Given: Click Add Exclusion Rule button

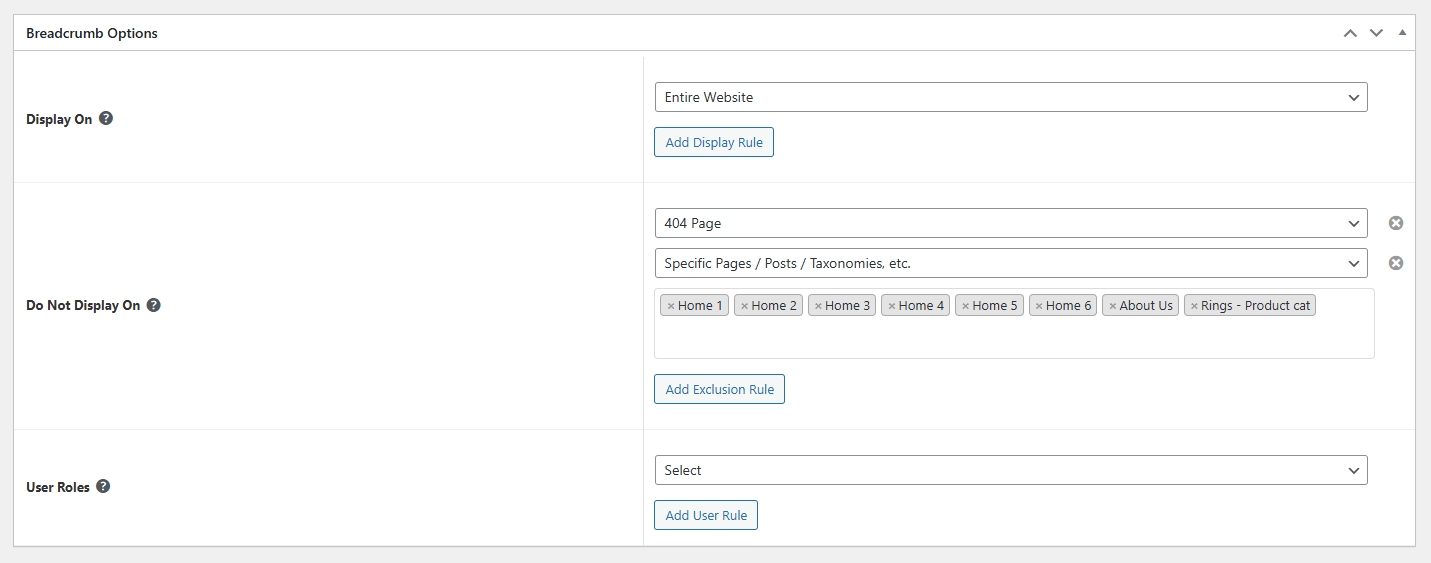Looking at the screenshot, I should [x=719, y=389].
